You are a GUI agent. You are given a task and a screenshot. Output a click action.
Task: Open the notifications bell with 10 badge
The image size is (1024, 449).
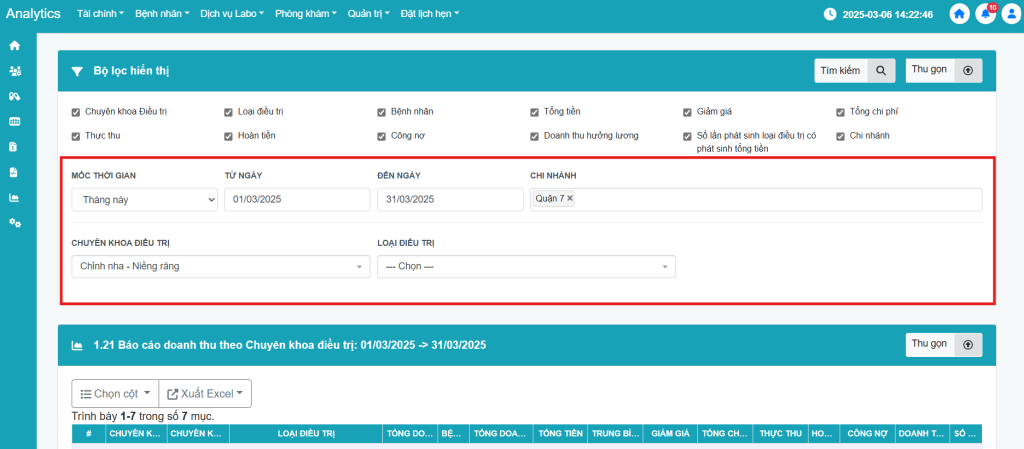(x=985, y=14)
